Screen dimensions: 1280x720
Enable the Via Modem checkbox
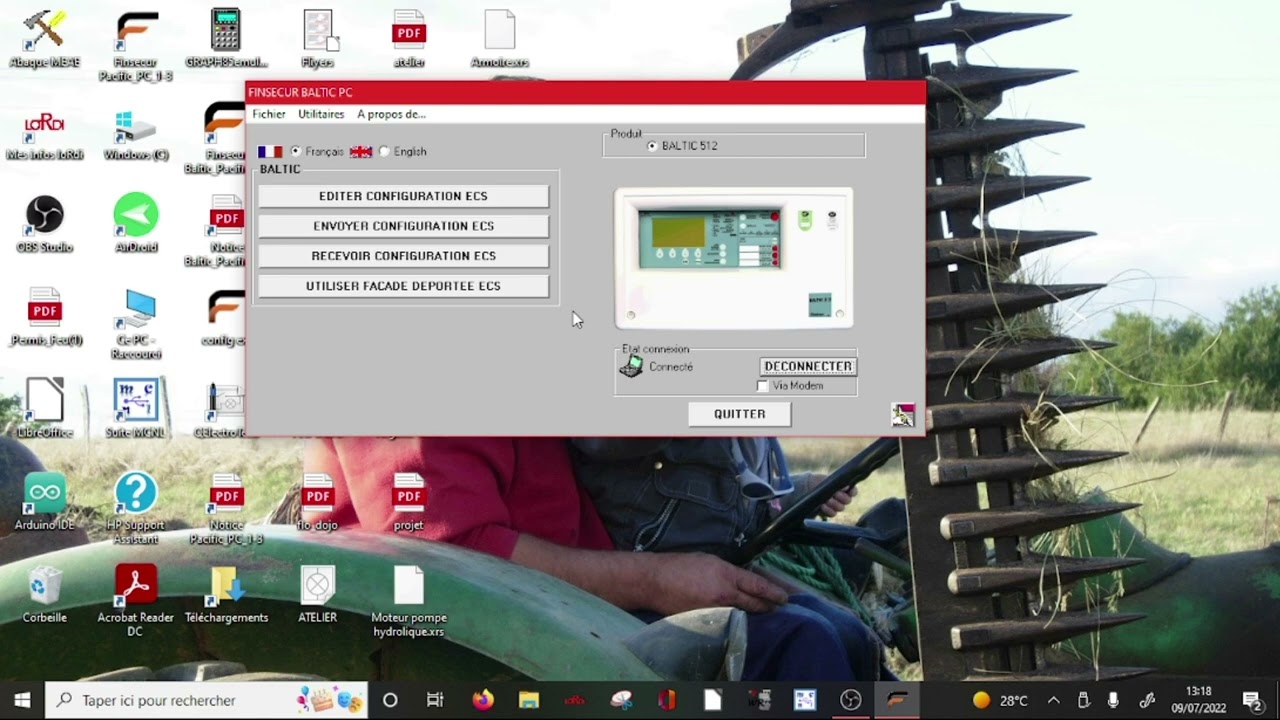tap(763, 386)
